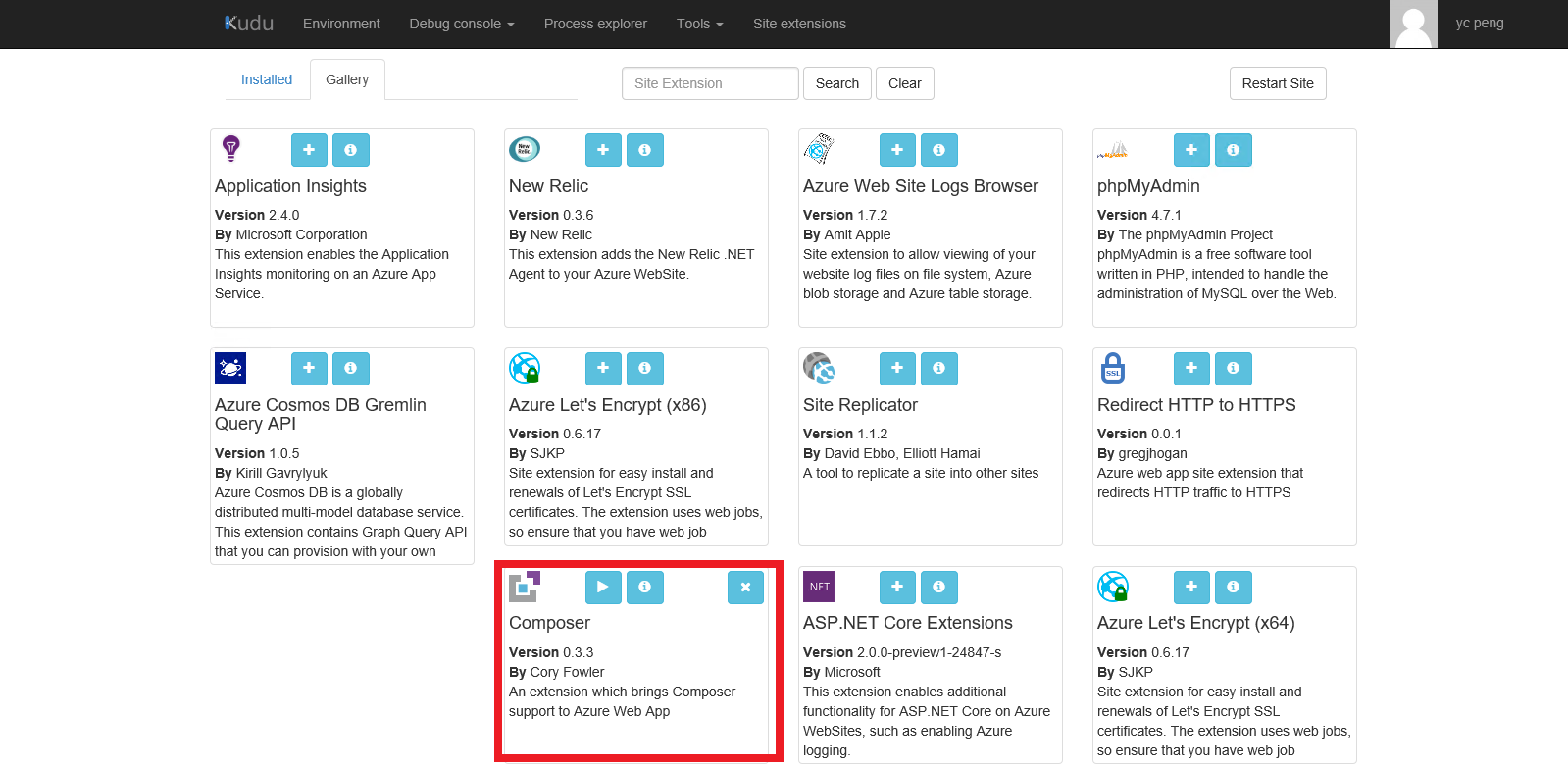1568x769 pixels.
Task: Install Redirect HTTP to HTTPS extension
Action: (x=1191, y=369)
